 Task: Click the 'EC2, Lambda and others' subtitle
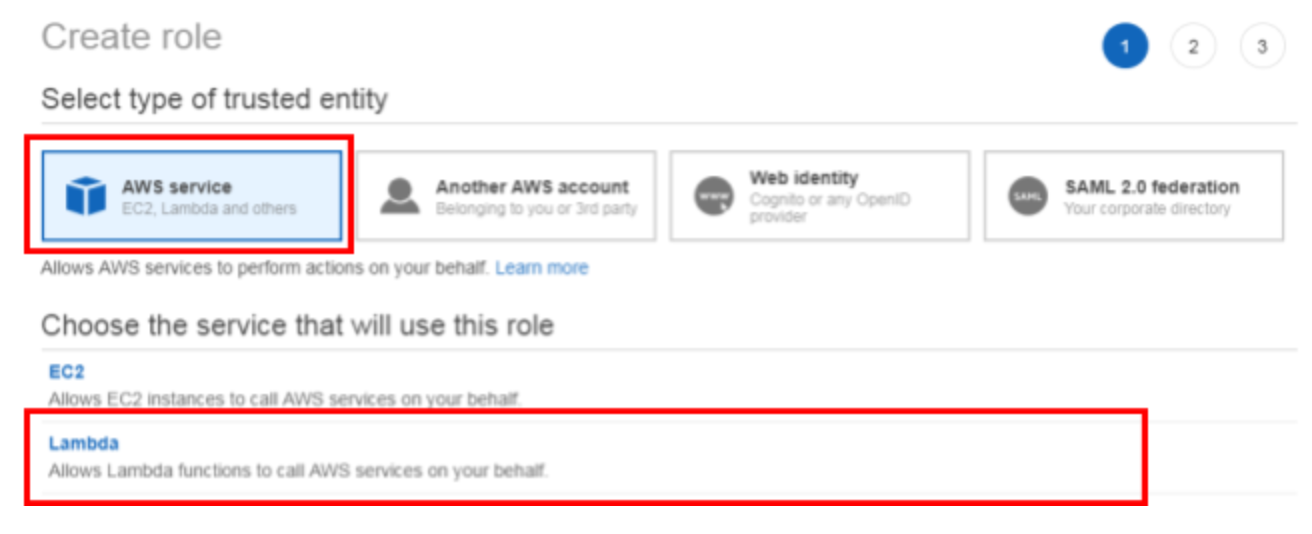pyautogui.click(x=209, y=209)
